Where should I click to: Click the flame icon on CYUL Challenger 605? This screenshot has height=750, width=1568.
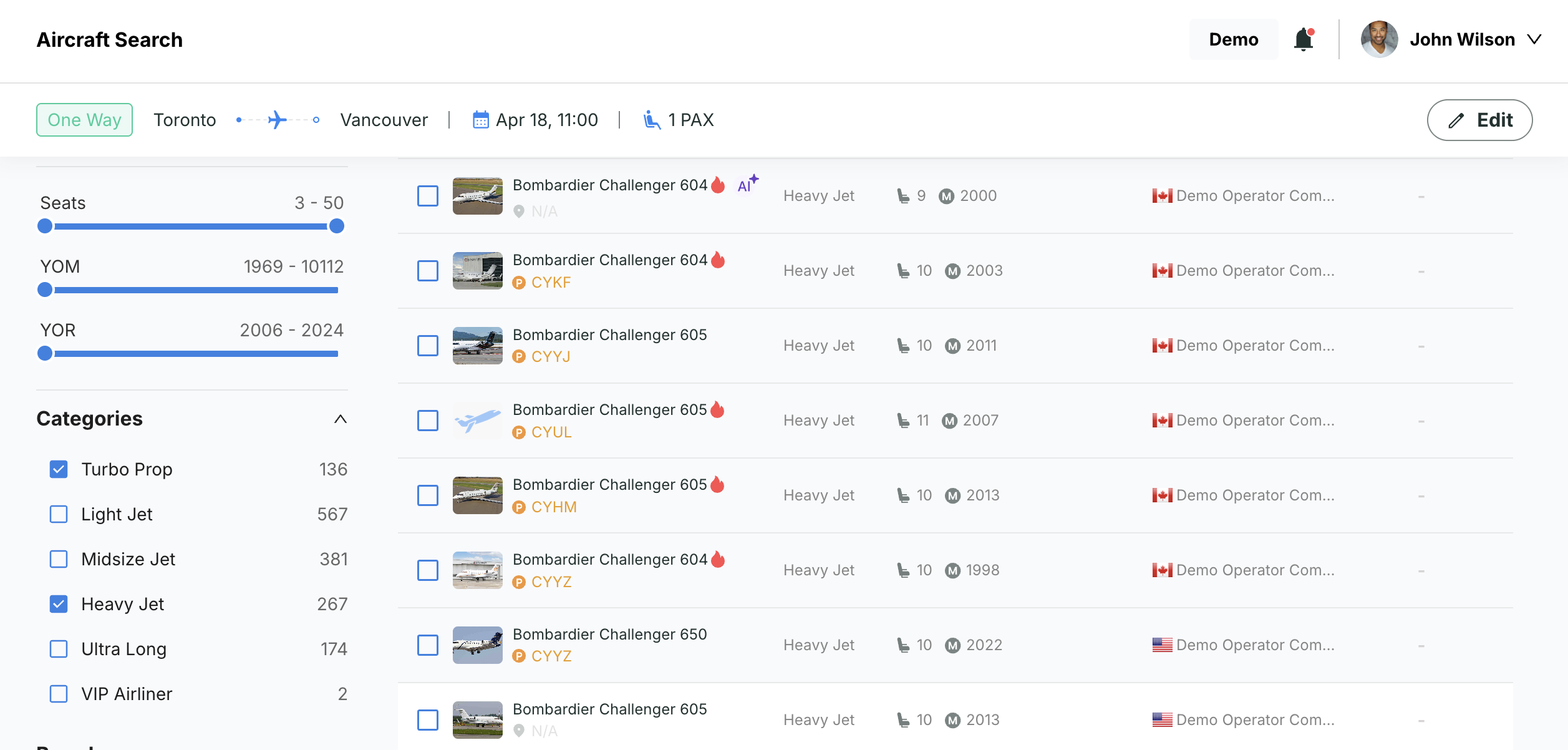click(718, 409)
